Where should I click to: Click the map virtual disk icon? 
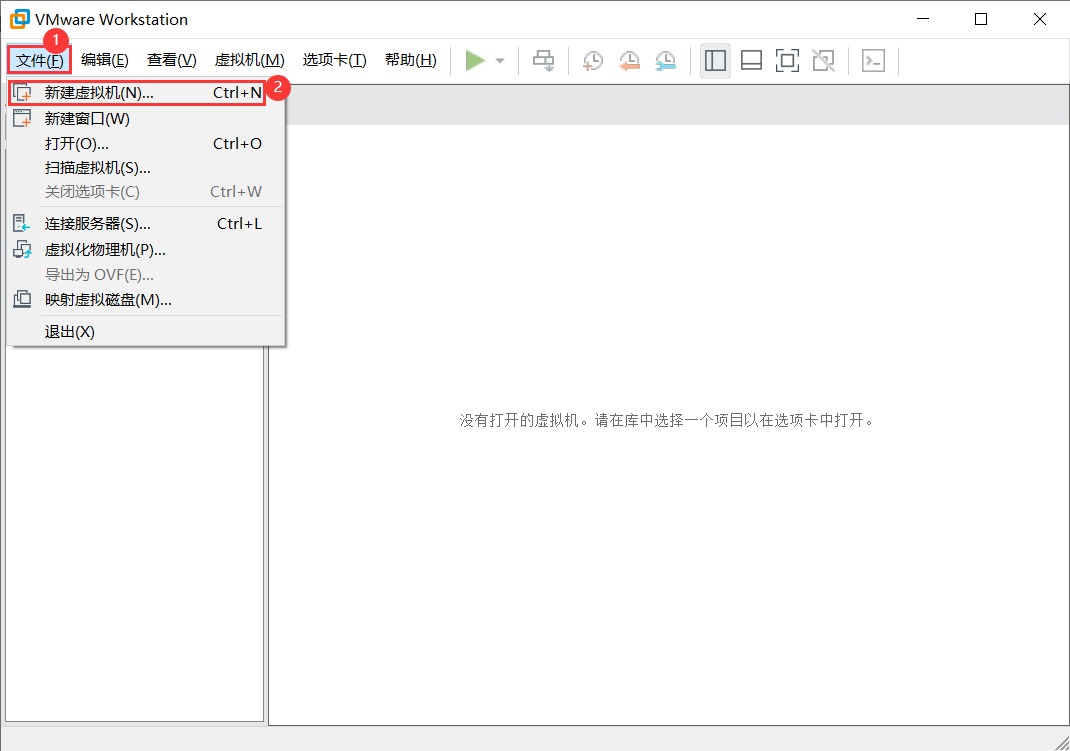click(23, 299)
